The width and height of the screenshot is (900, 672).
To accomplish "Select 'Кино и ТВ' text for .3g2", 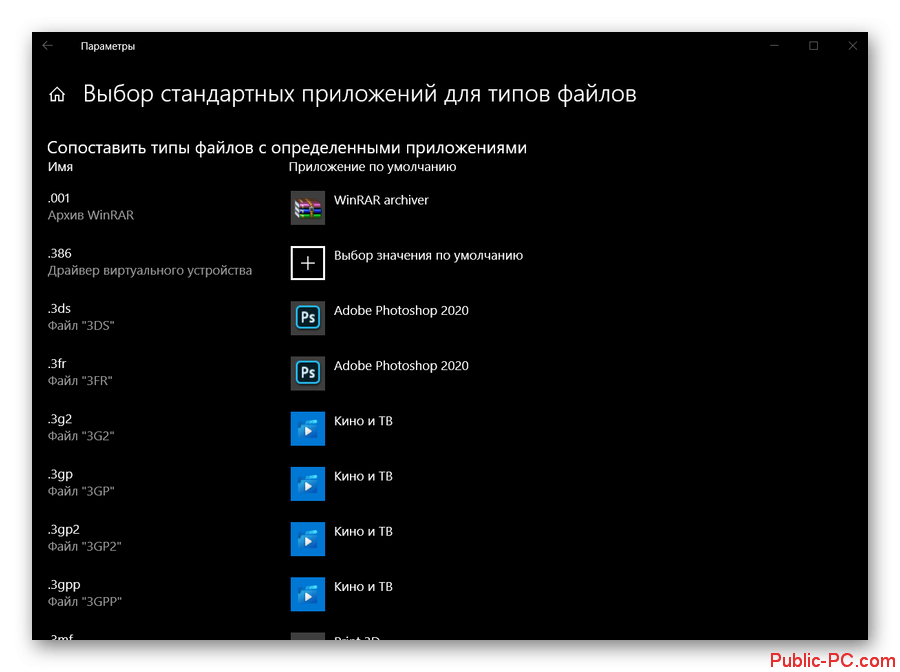I will (363, 421).
